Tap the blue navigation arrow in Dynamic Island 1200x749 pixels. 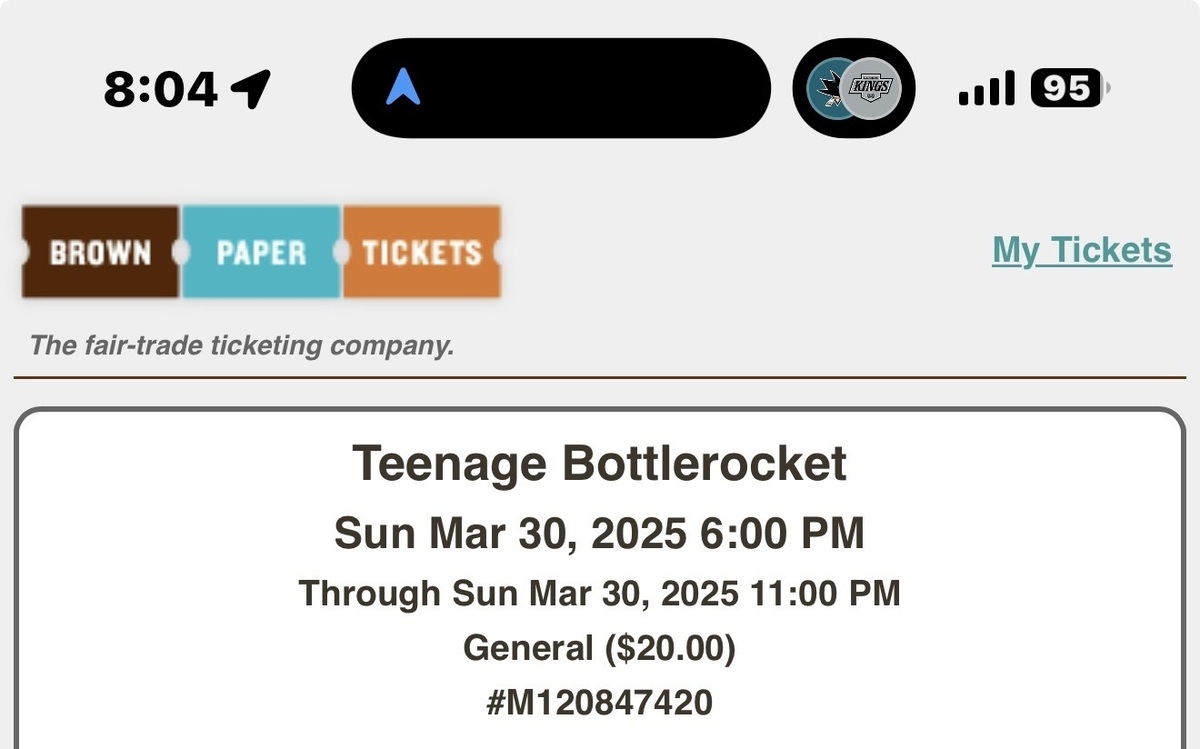pyautogui.click(x=403, y=89)
